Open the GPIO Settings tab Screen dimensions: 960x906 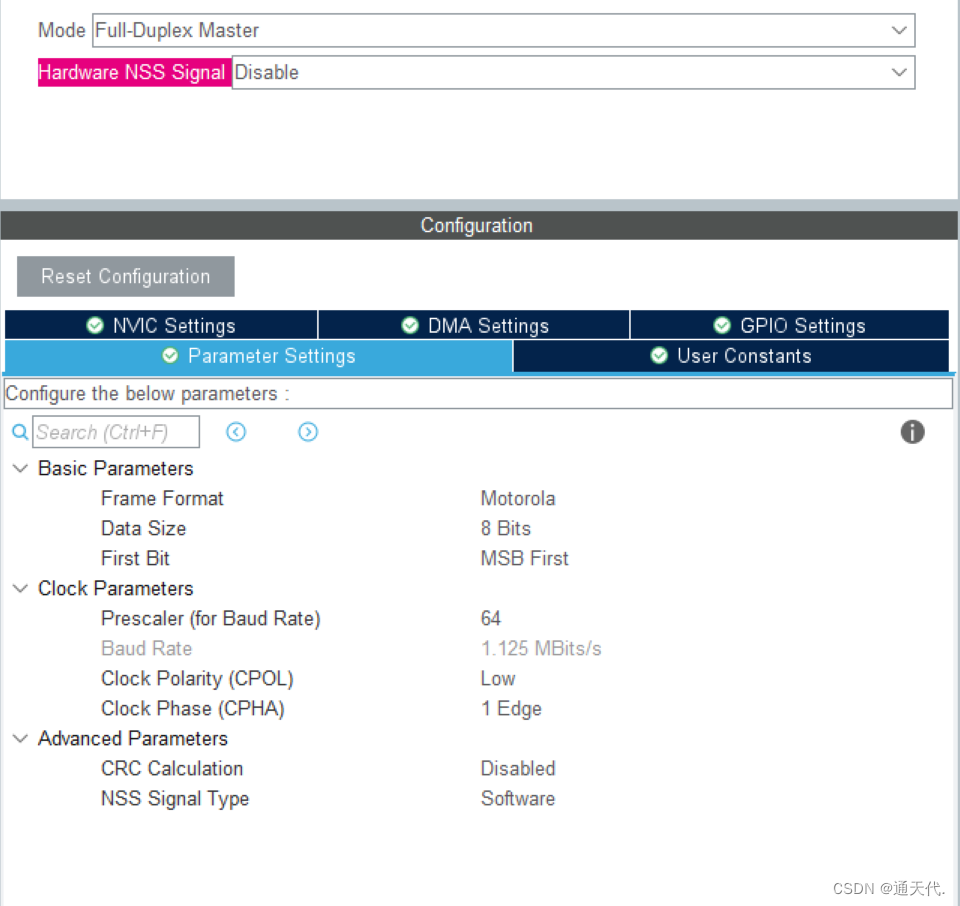tap(789, 324)
